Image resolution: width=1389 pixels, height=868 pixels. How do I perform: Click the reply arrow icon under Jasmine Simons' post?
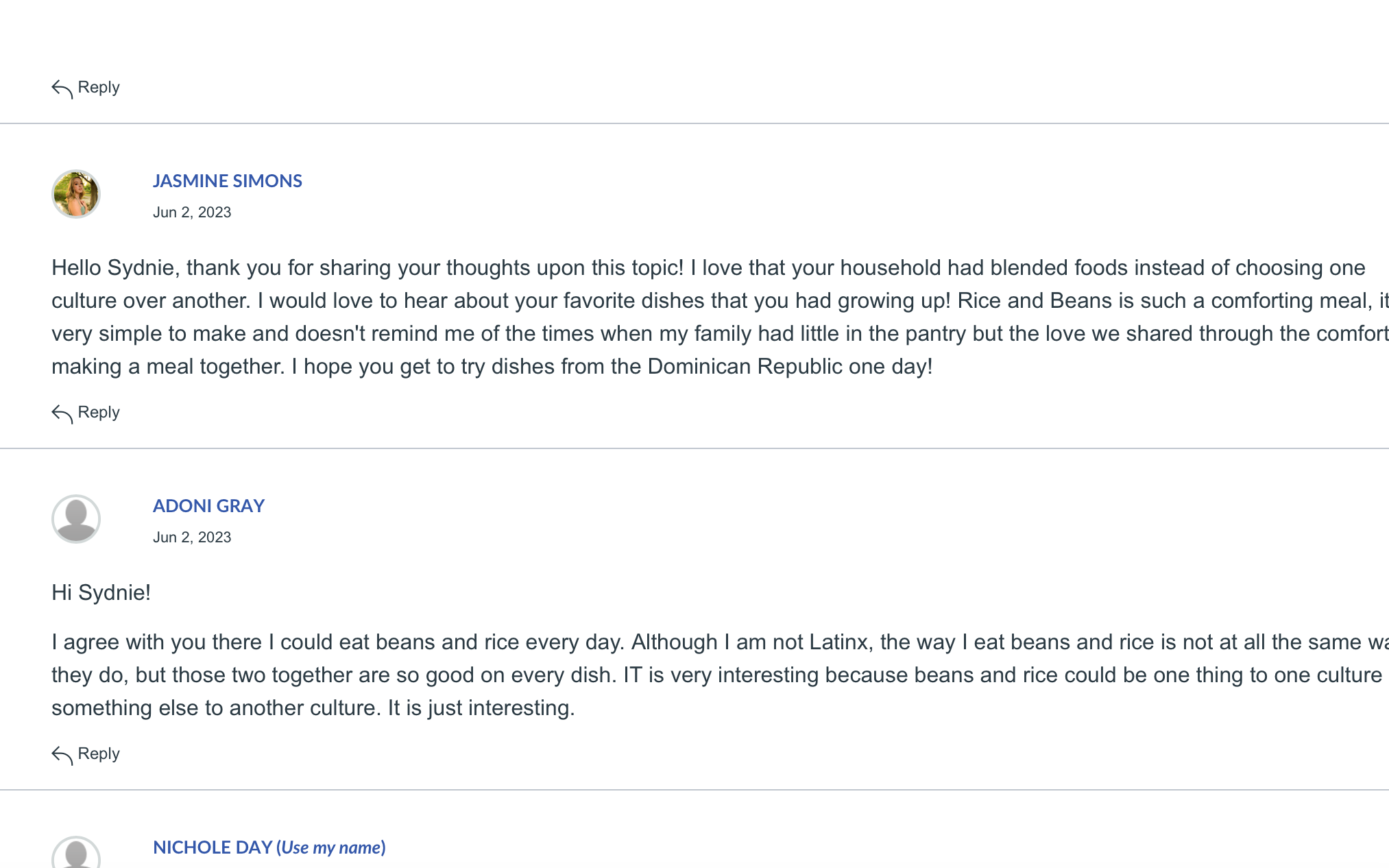tap(62, 414)
